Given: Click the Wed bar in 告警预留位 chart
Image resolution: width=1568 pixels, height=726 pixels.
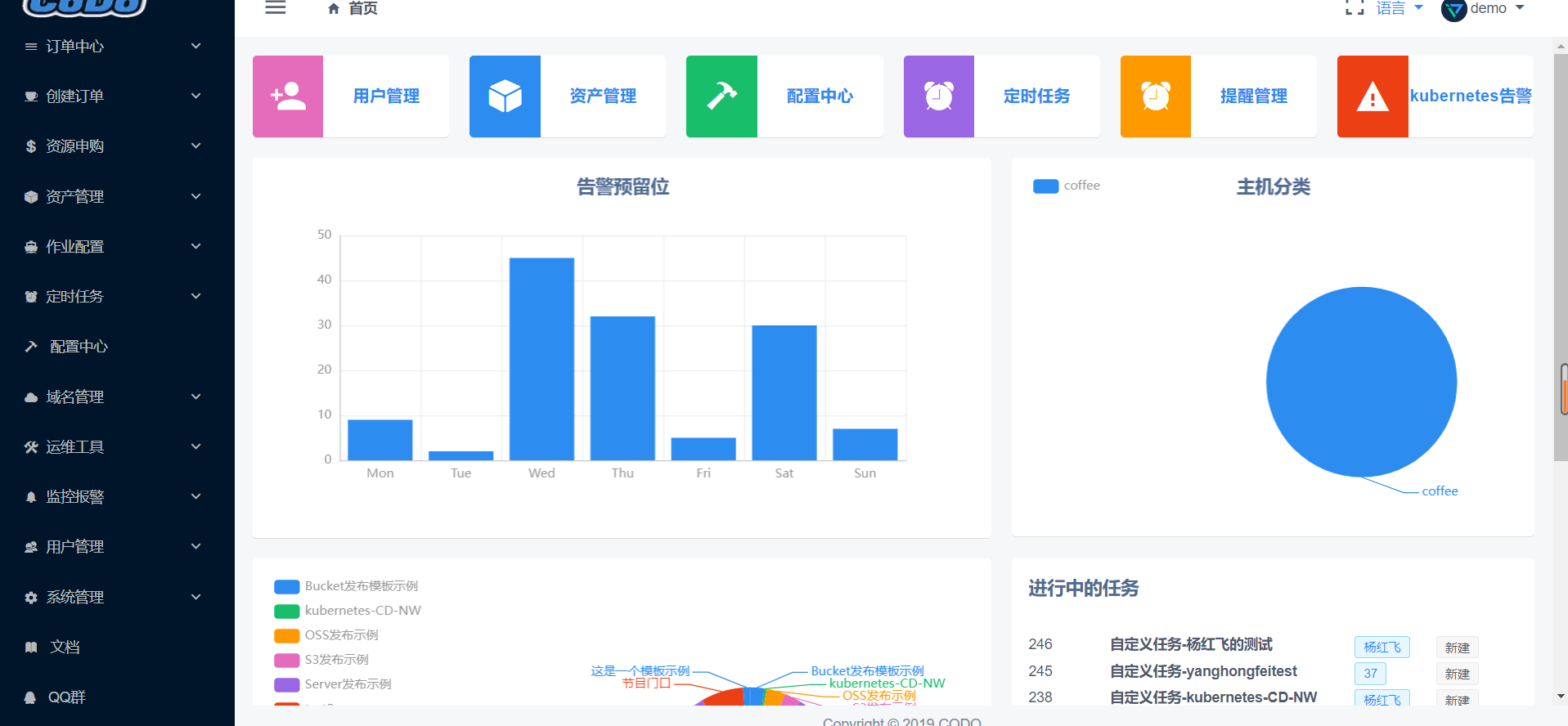Looking at the screenshot, I should pyautogui.click(x=541, y=359).
